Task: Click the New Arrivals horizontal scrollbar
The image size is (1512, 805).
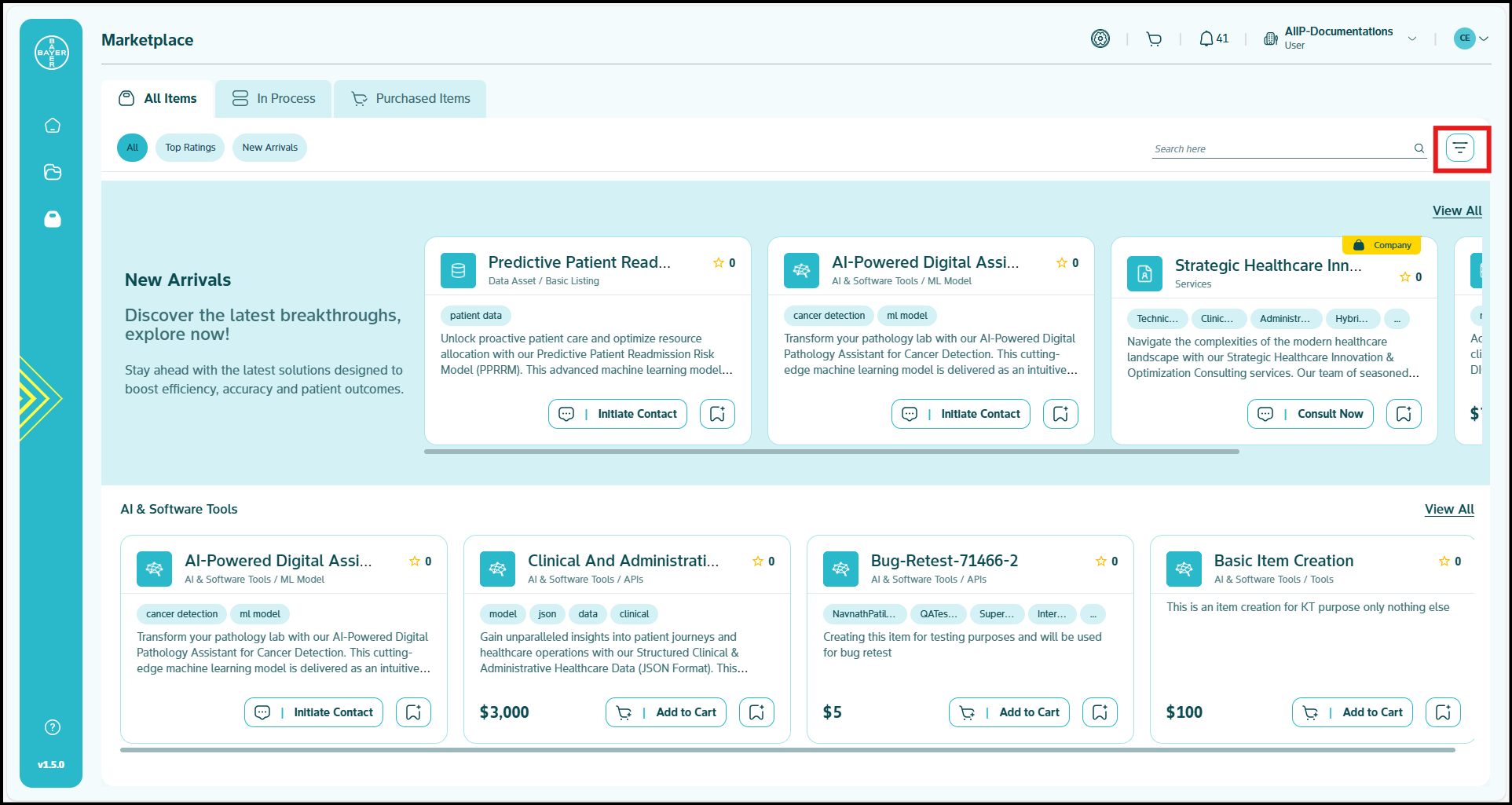Action: click(x=831, y=452)
